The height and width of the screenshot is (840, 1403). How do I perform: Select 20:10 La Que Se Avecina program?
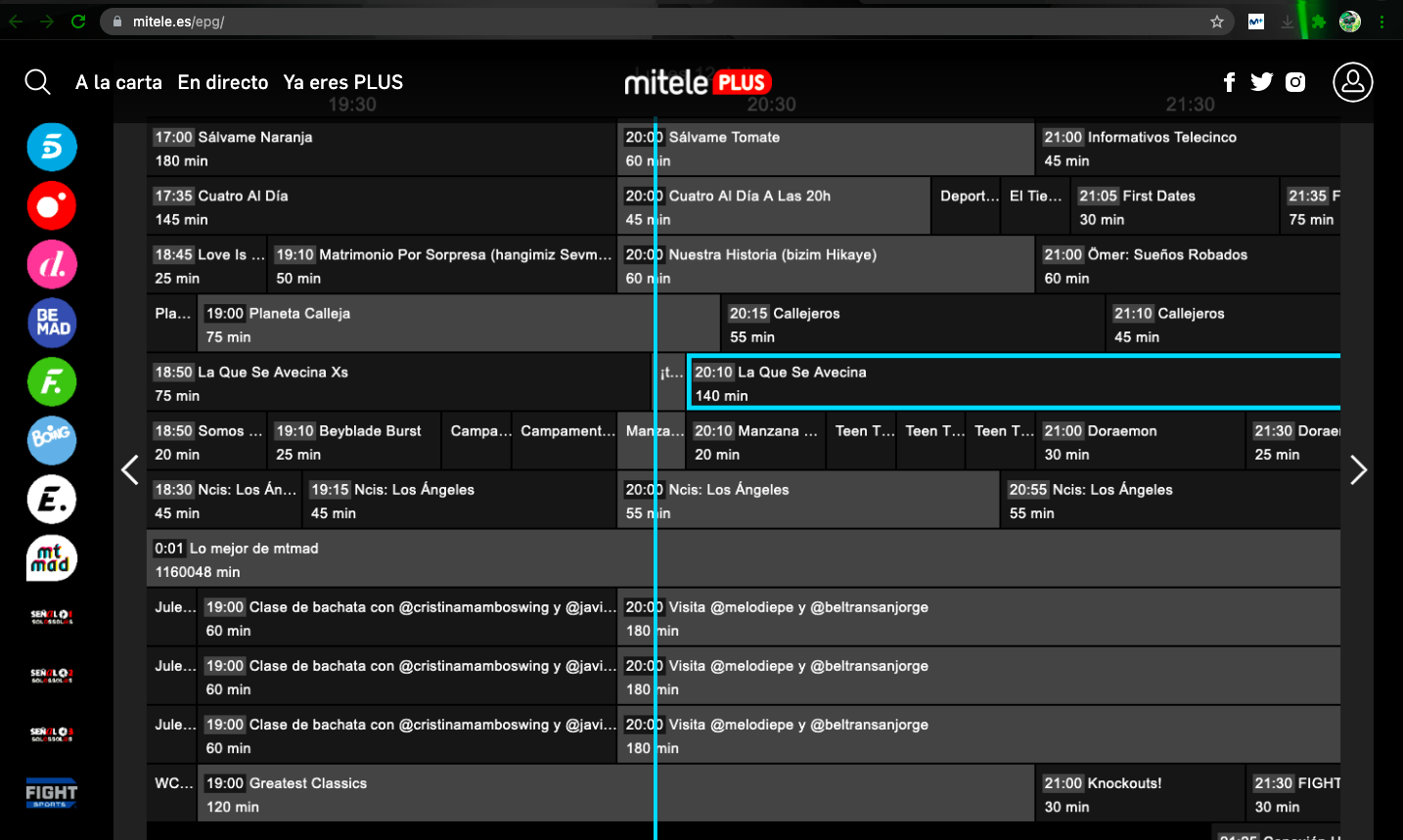click(1013, 382)
